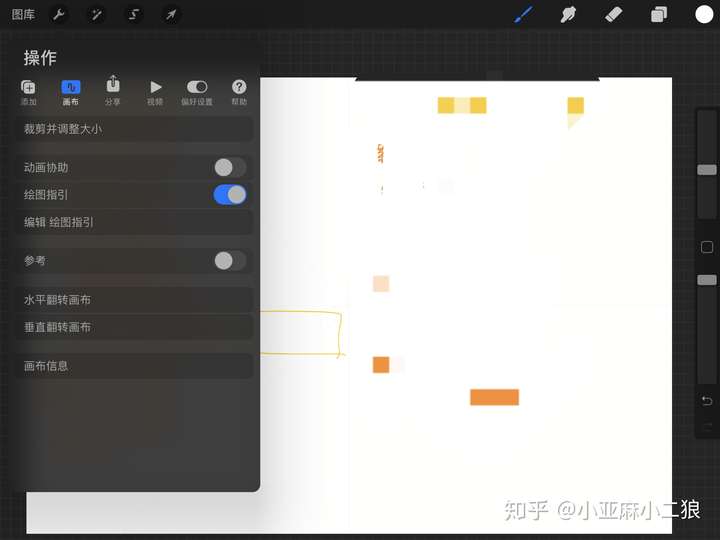The width and height of the screenshot is (720, 540).
Task: Switch to the 分享 (Share) tab
Action: [113, 91]
